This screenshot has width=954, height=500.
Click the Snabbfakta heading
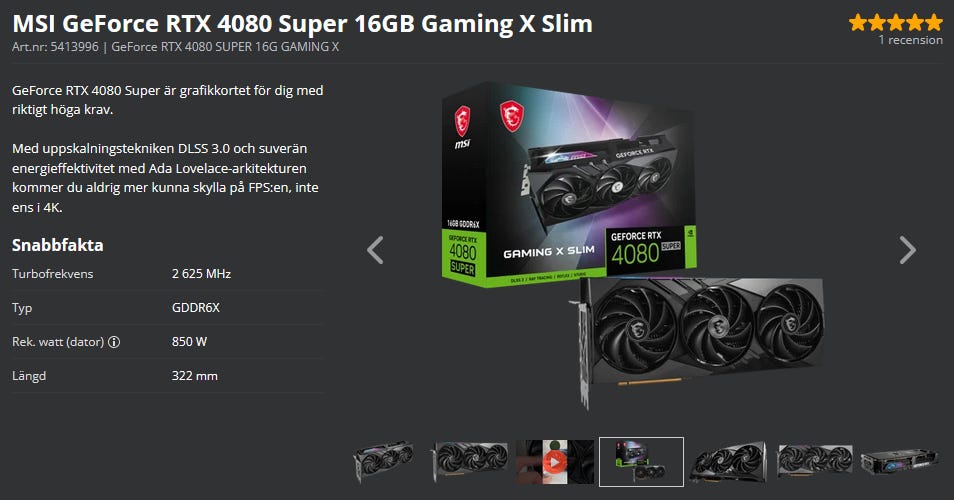[x=58, y=245]
